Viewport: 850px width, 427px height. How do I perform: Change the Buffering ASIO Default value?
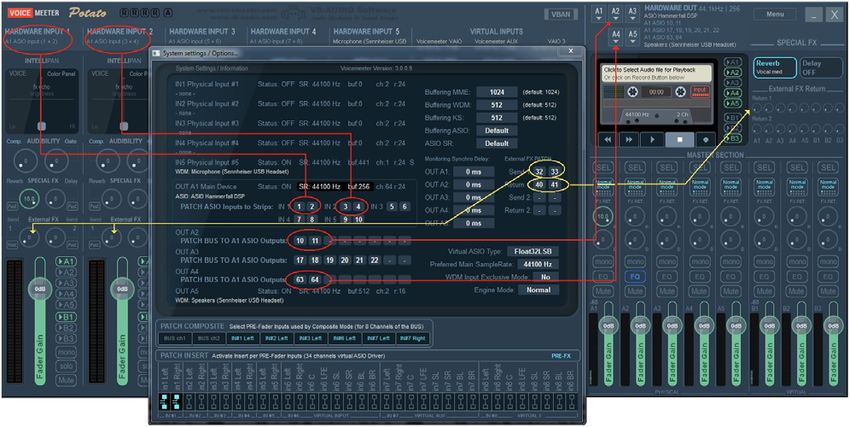tap(497, 131)
